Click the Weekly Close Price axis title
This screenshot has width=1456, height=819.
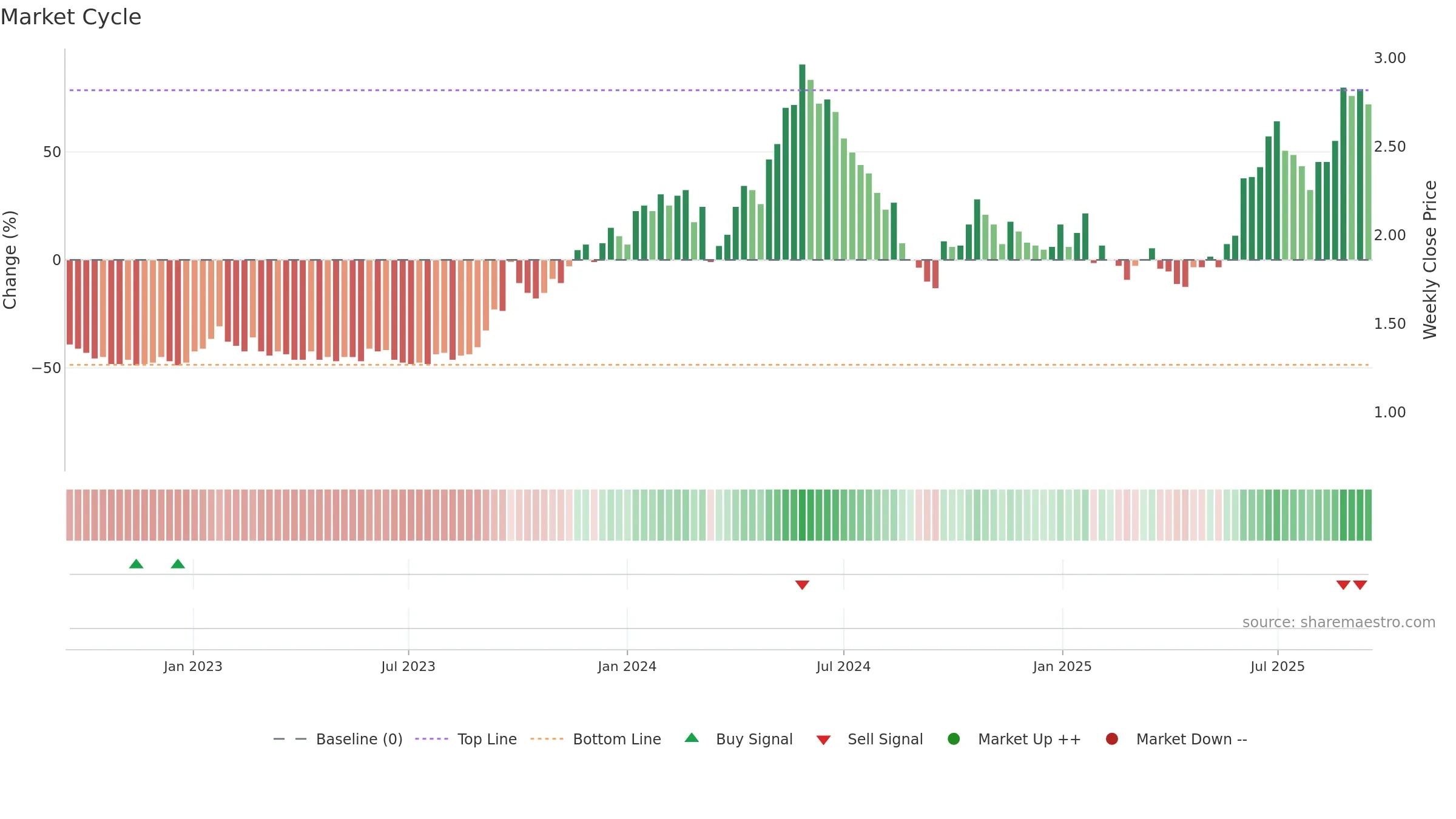[x=1430, y=260]
